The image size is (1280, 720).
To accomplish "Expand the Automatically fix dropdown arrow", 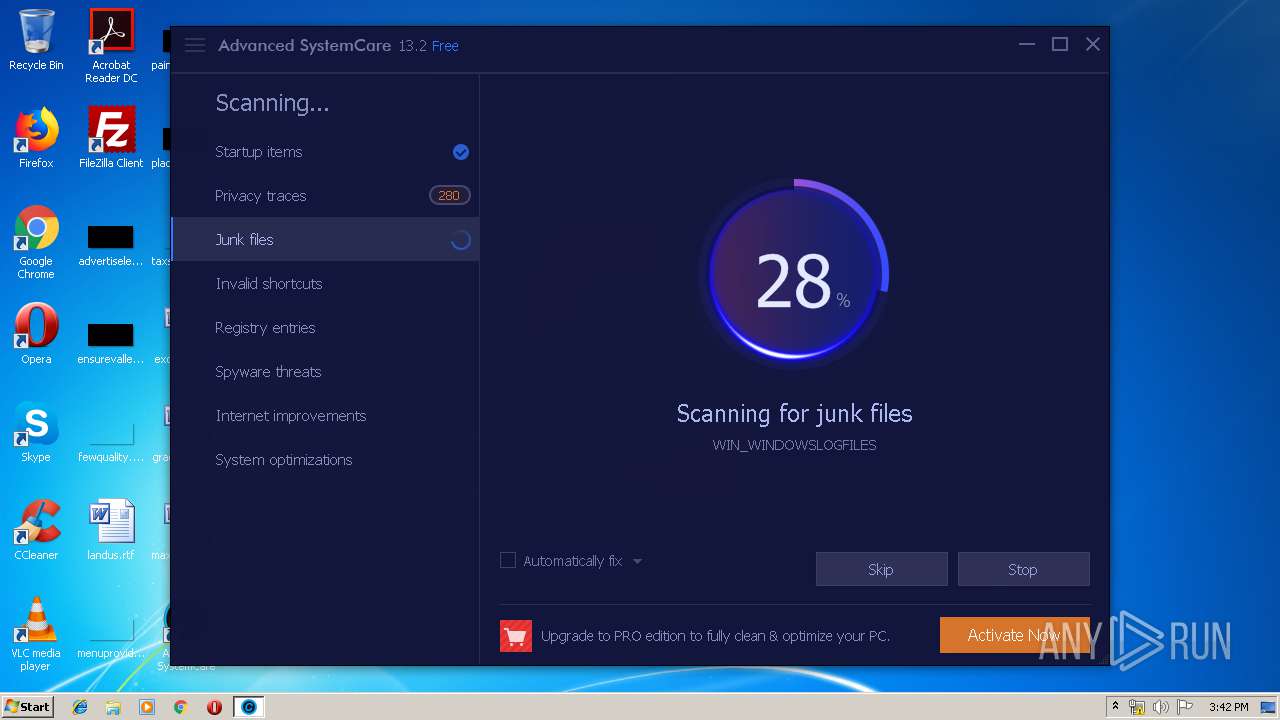I will [x=637, y=561].
